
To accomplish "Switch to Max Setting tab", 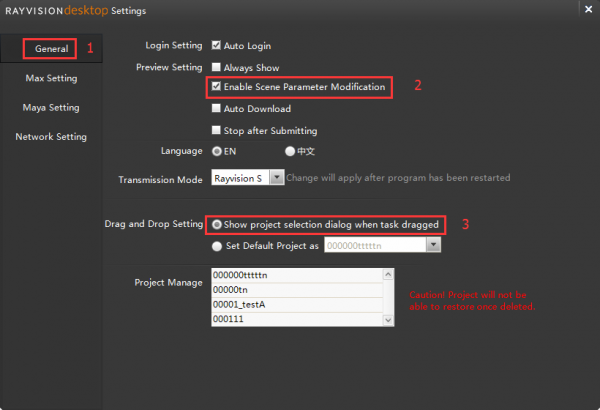I will point(51,78).
